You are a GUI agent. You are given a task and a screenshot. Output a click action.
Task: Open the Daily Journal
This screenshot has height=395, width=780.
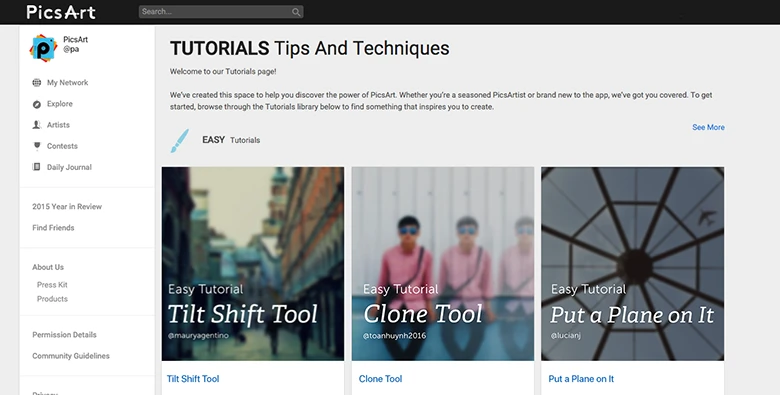click(69, 167)
